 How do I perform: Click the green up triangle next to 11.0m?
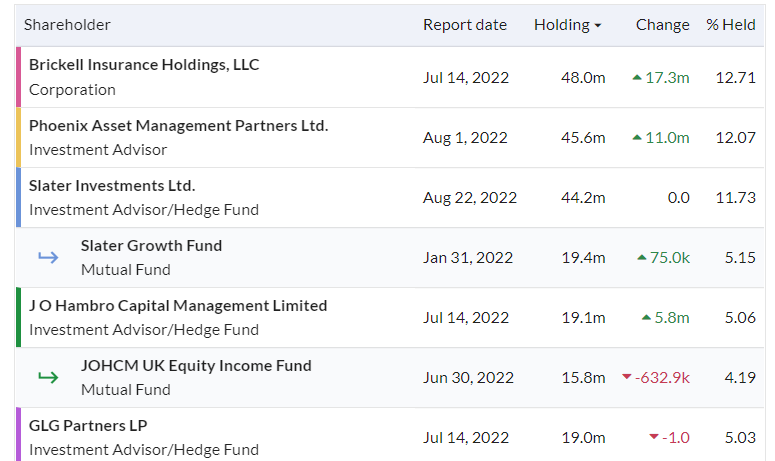coord(637,137)
